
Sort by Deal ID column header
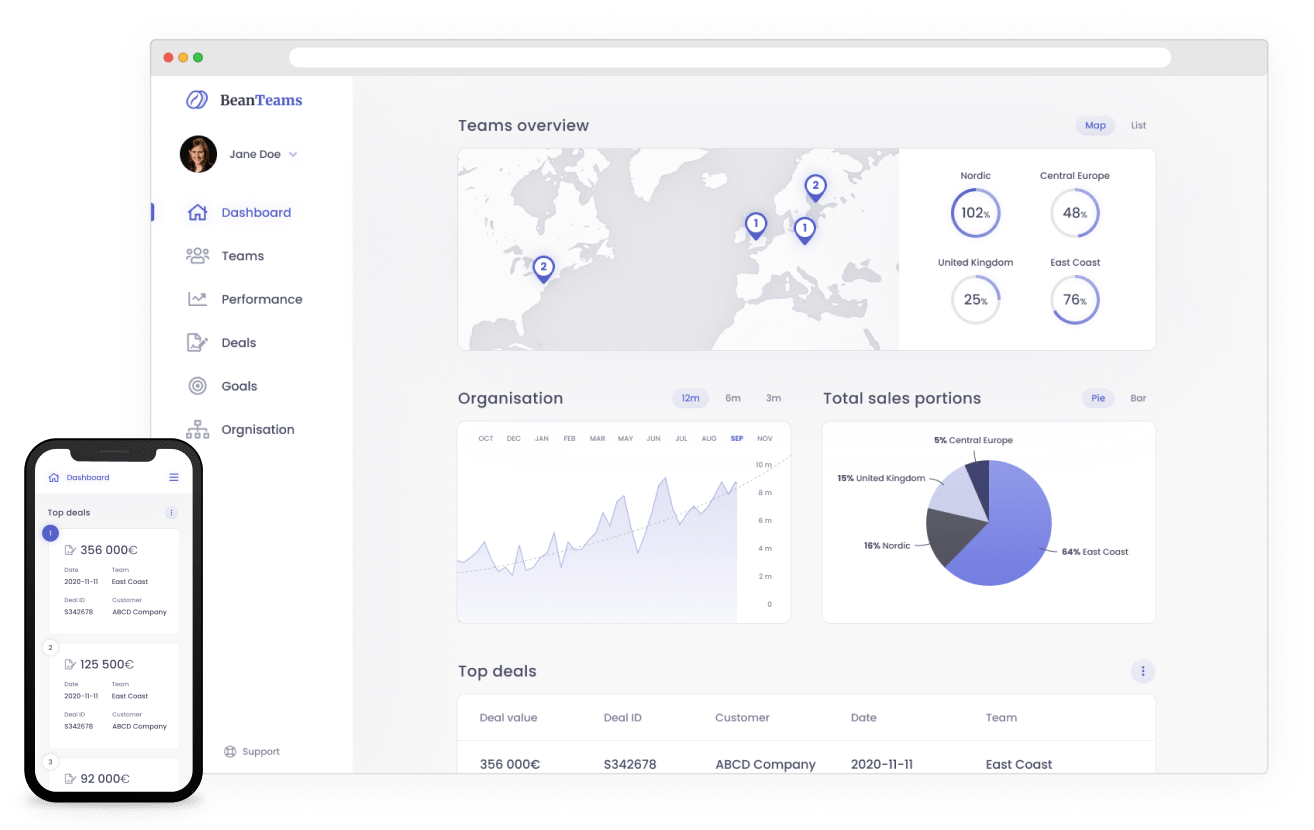click(623, 717)
